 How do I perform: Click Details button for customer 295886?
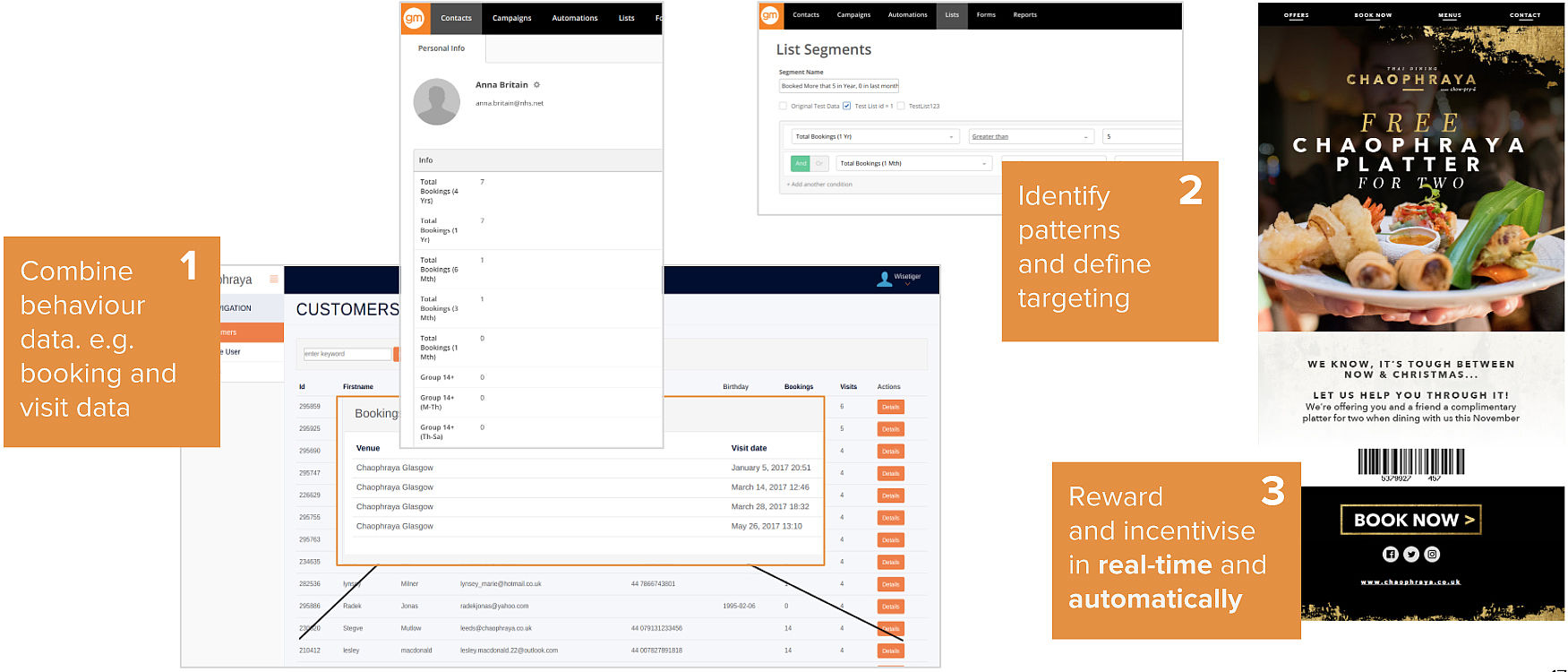(x=890, y=607)
